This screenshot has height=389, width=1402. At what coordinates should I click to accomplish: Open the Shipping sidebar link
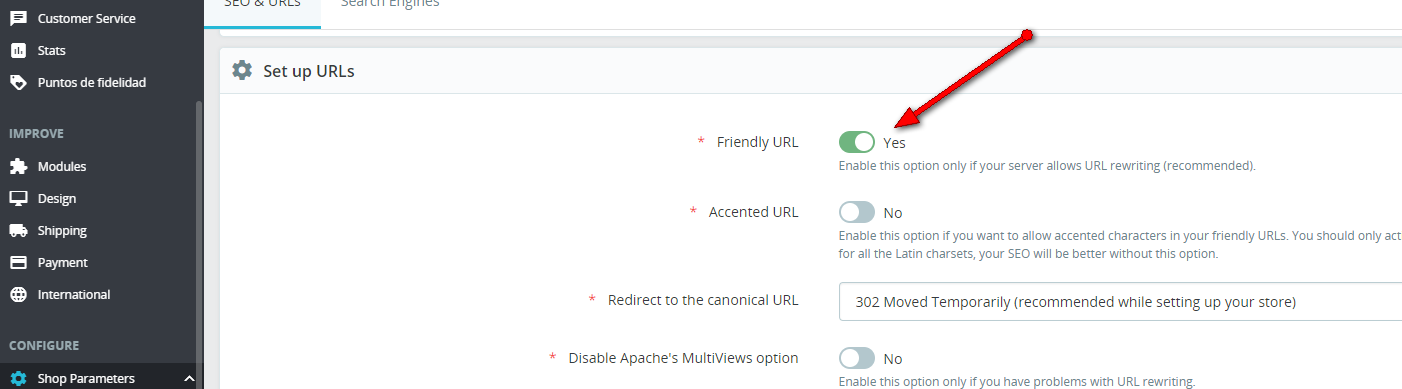(x=62, y=230)
